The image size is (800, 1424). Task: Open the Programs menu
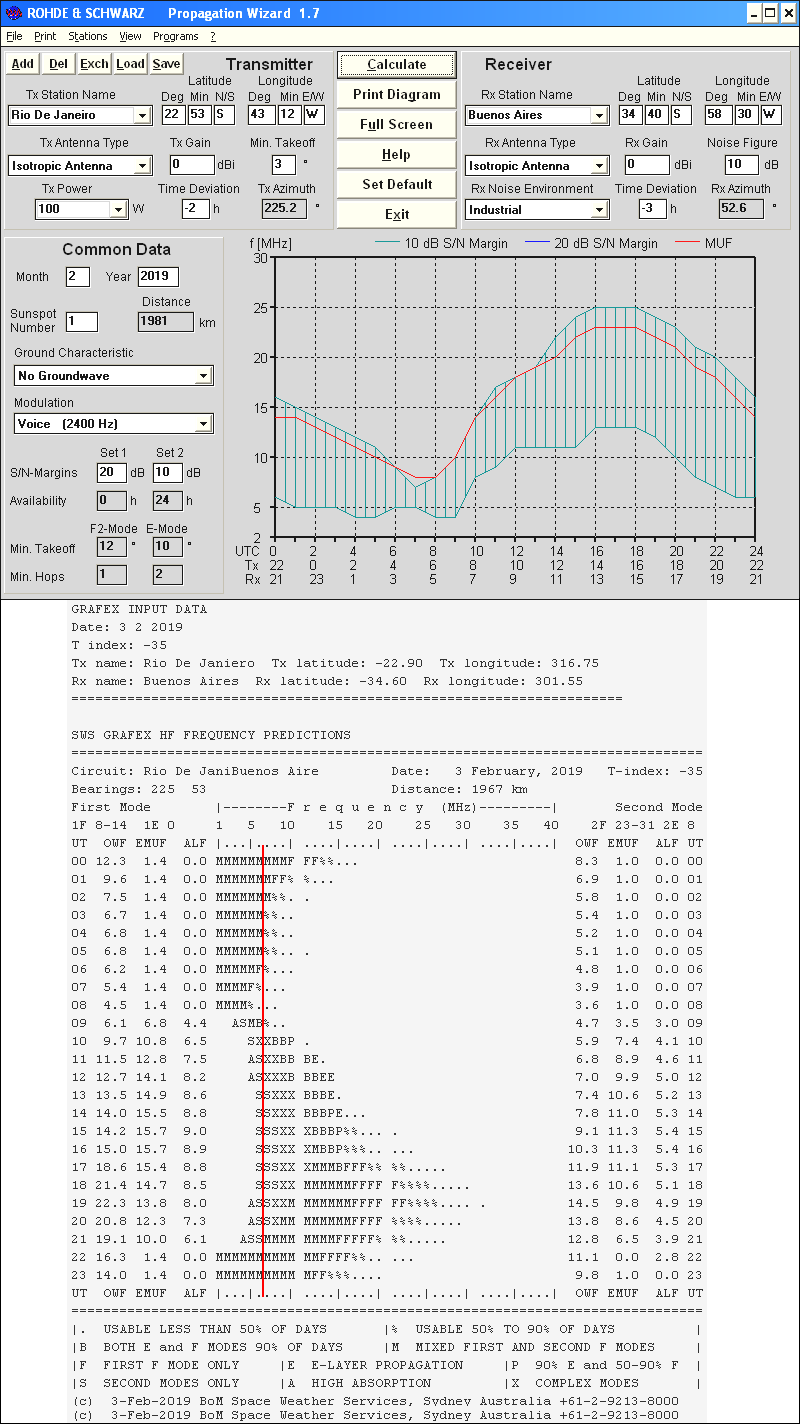[176, 36]
